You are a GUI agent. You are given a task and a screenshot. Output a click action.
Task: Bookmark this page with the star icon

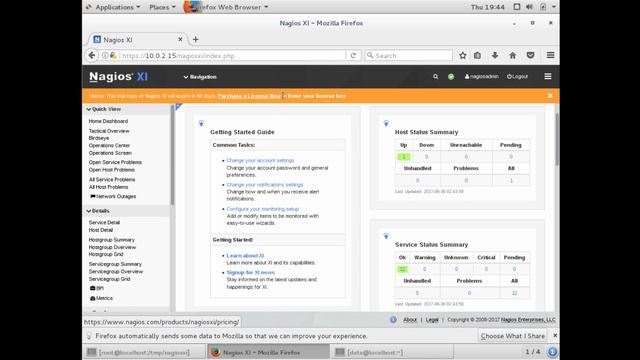coord(462,55)
